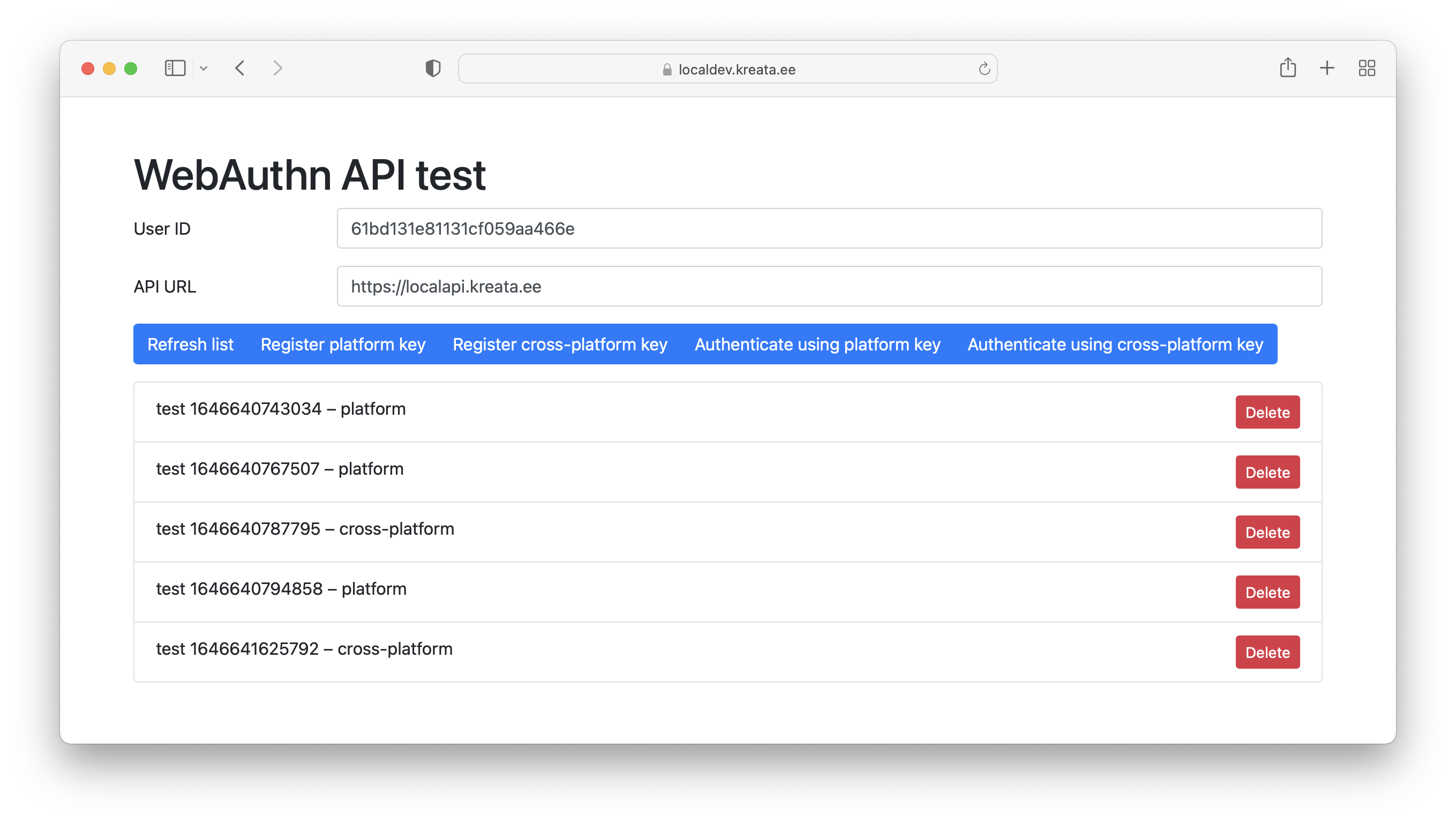The image size is (1456, 823).
Task: Expand the sidebar options chevron dropdown
Action: click(204, 69)
